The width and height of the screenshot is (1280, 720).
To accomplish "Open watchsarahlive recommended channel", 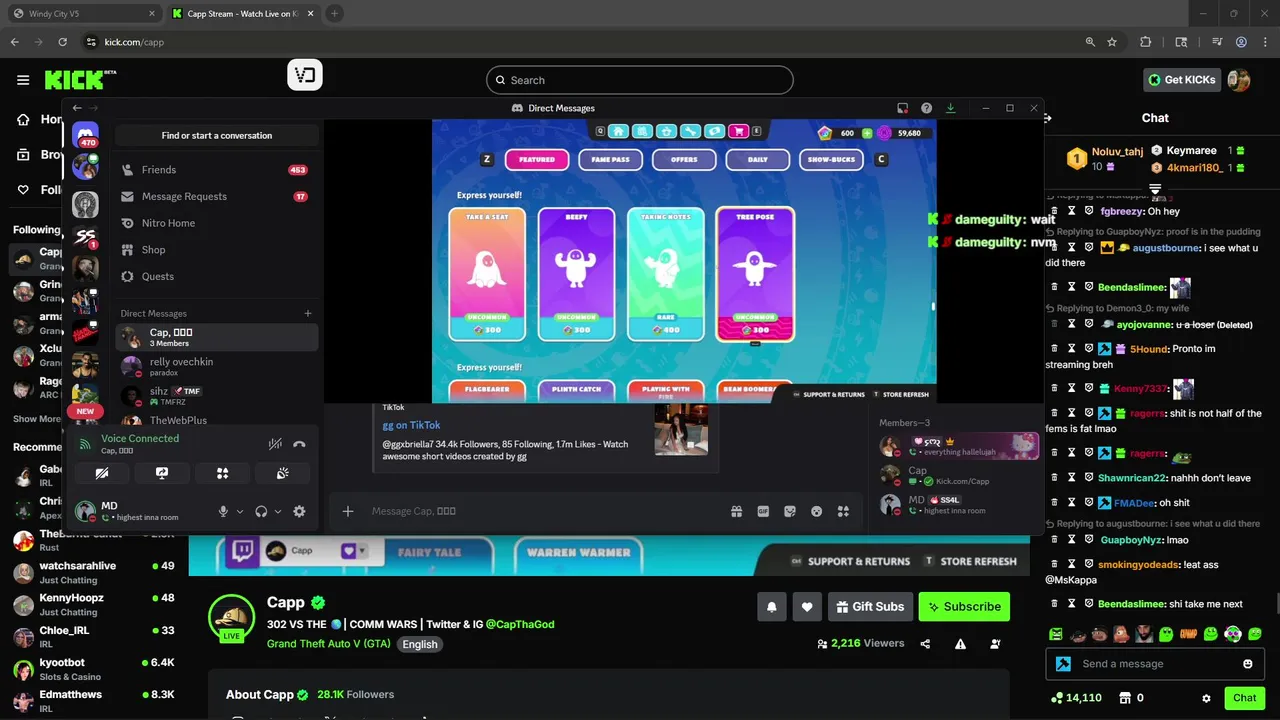I will coord(94,572).
